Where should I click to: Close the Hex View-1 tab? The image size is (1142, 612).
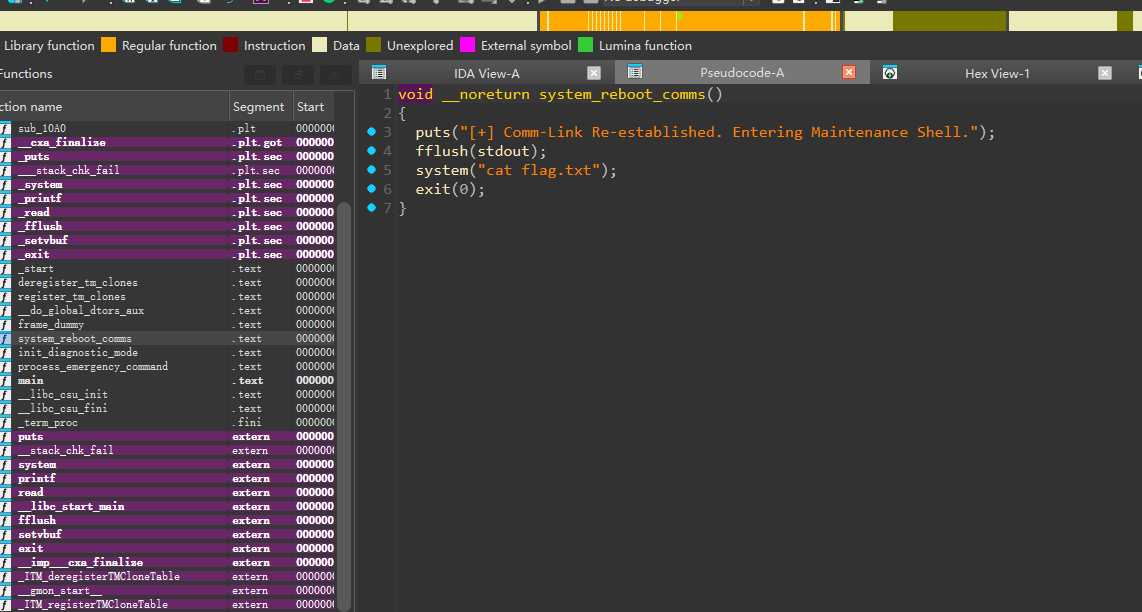point(1105,73)
